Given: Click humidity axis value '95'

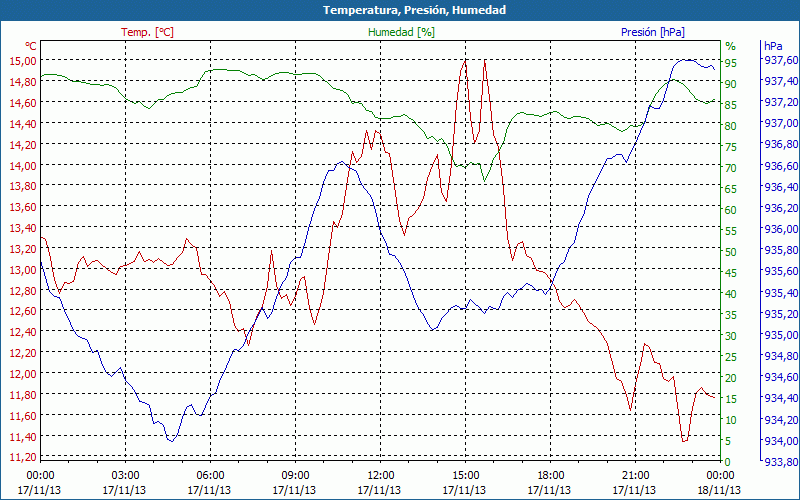Looking at the screenshot, I should [731, 63].
